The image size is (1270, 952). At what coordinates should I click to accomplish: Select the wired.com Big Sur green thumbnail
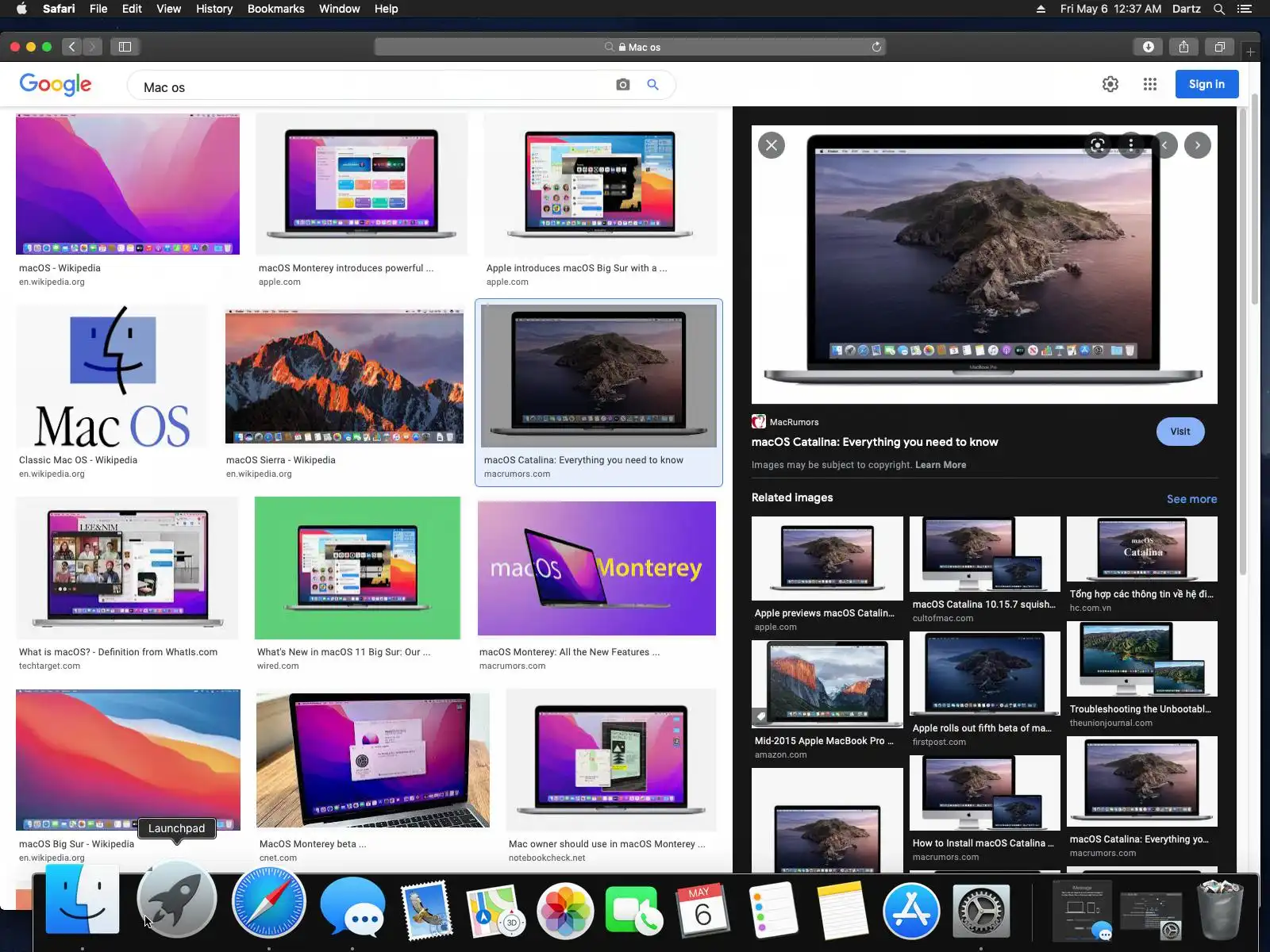(357, 568)
